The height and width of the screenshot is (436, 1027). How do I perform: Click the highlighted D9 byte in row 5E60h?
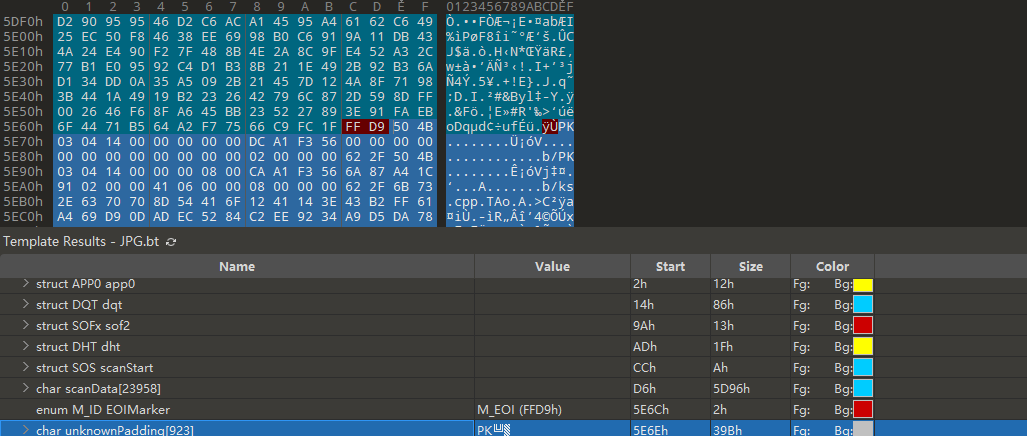378,127
